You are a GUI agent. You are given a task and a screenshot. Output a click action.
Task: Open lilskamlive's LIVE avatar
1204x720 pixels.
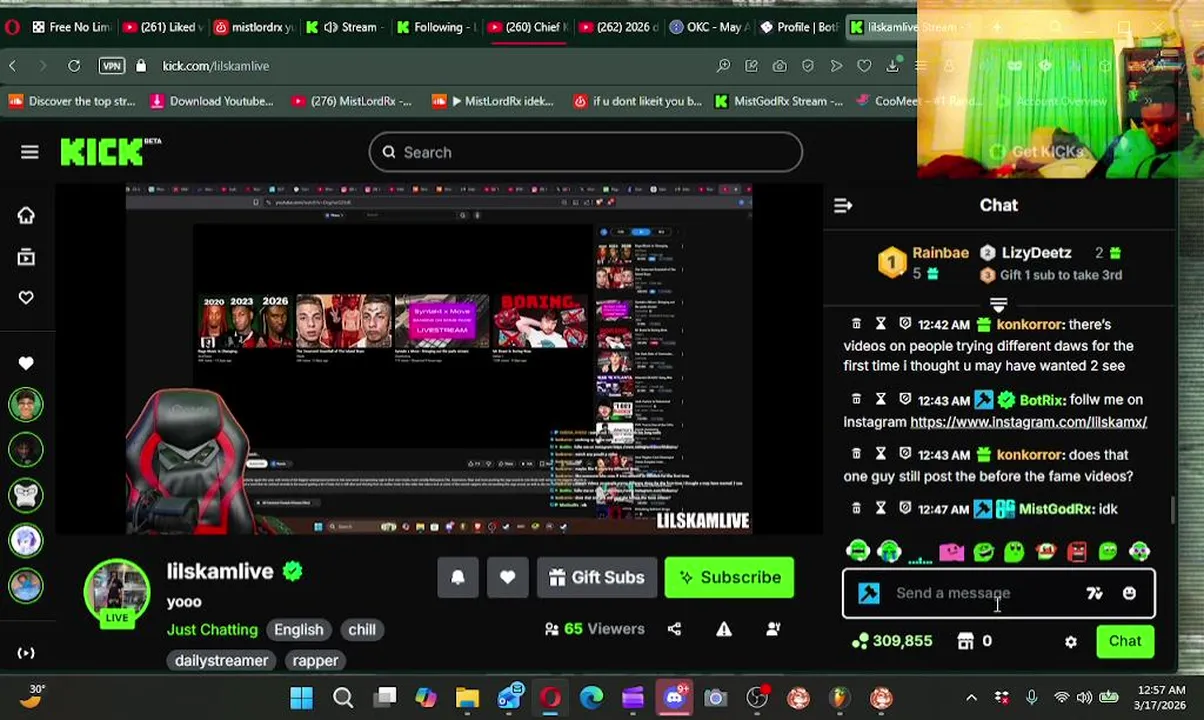click(117, 593)
